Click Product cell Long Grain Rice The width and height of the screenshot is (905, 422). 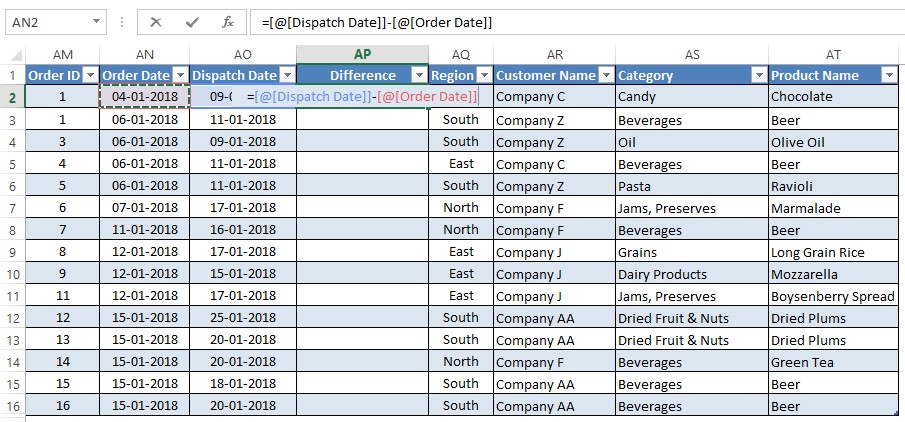coord(833,252)
